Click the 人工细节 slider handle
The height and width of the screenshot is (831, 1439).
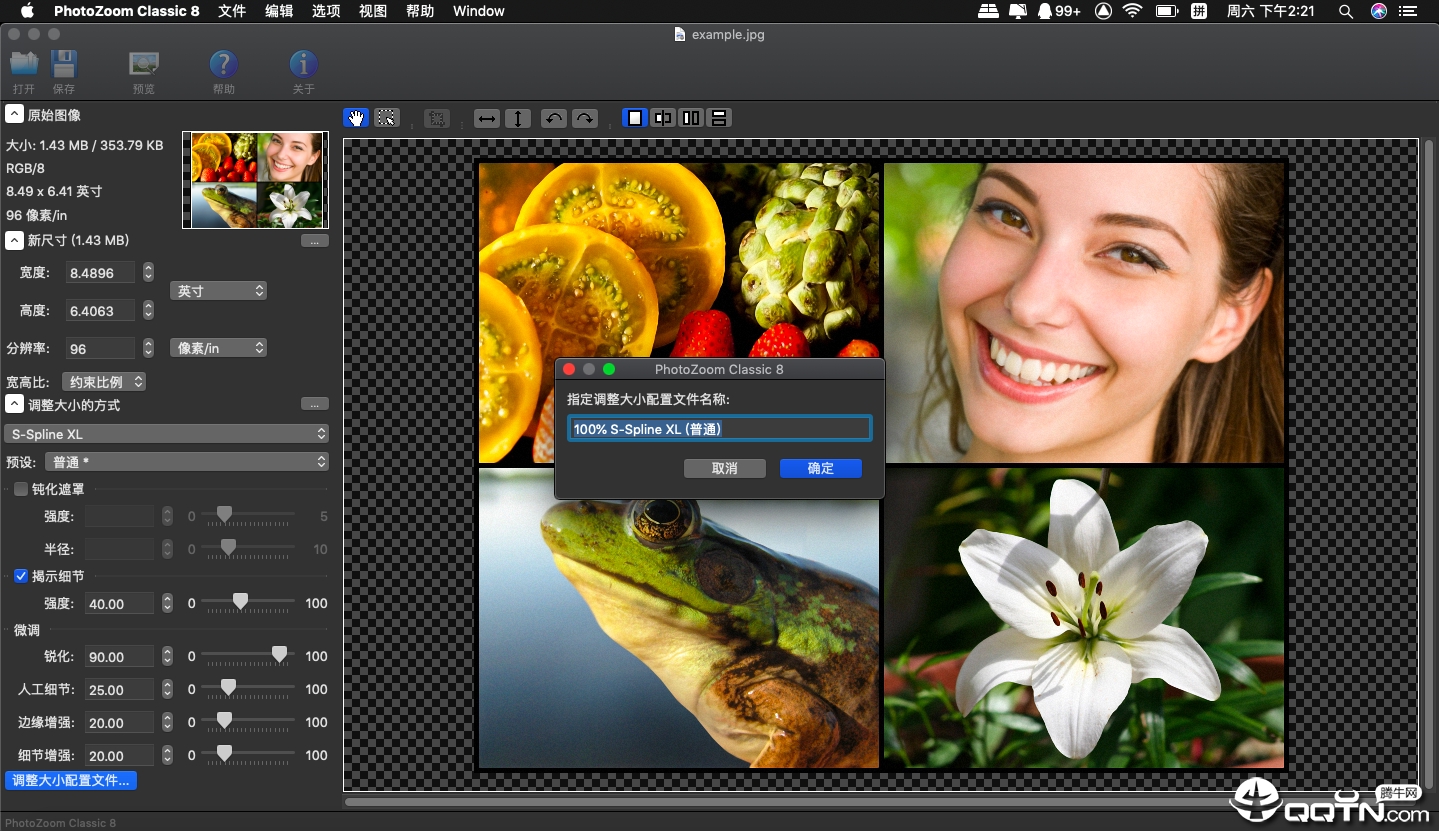228,688
